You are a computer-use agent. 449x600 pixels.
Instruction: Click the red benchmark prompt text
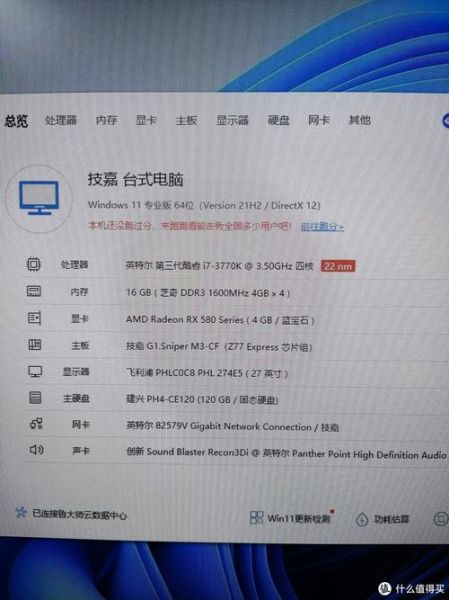[x=190, y=226]
